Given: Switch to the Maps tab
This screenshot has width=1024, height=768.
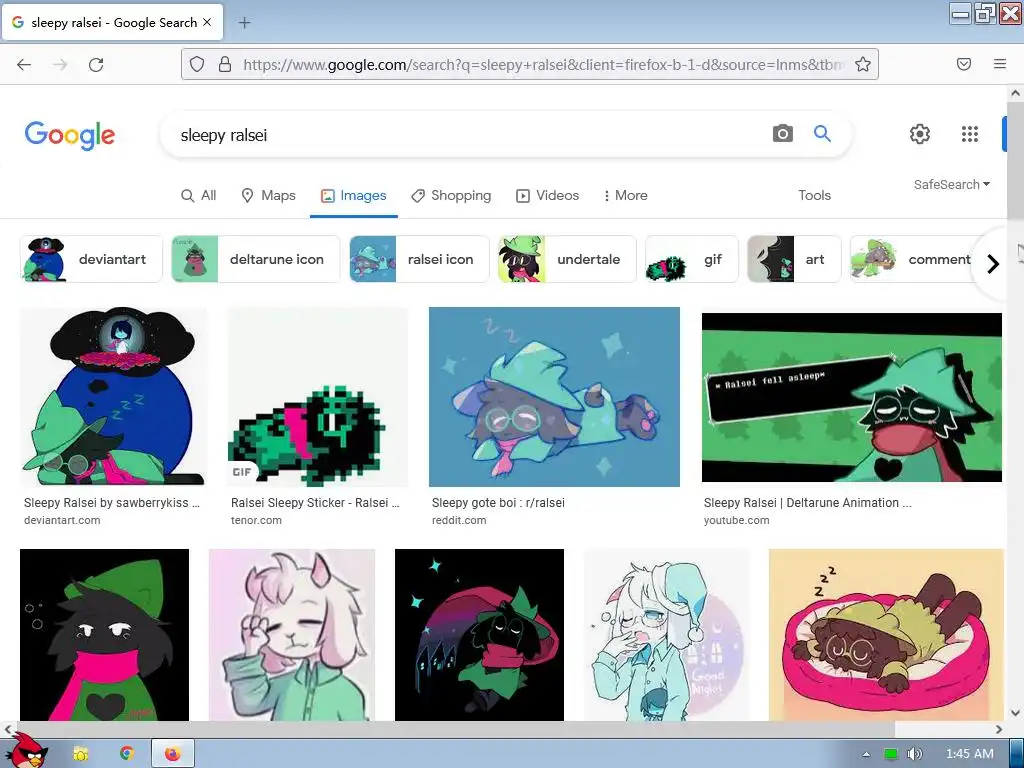Looking at the screenshot, I should pyautogui.click(x=268, y=195).
